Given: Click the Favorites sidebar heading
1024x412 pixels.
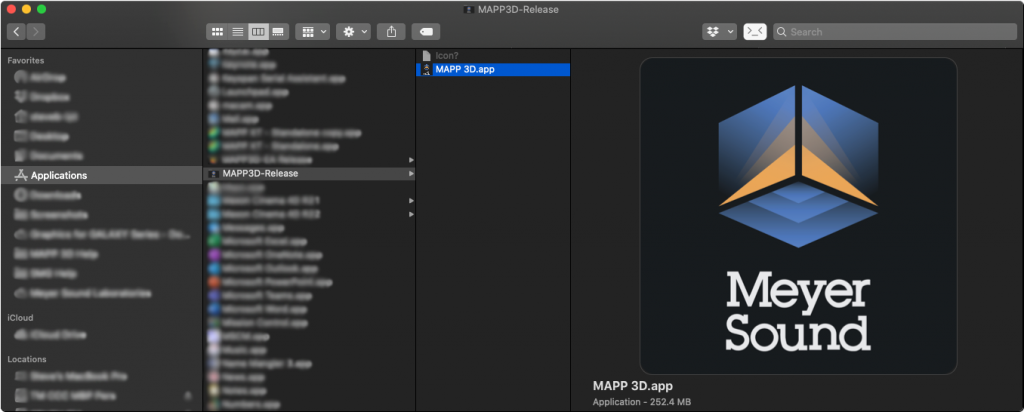Looking at the screenshot, I should (25, 60).
